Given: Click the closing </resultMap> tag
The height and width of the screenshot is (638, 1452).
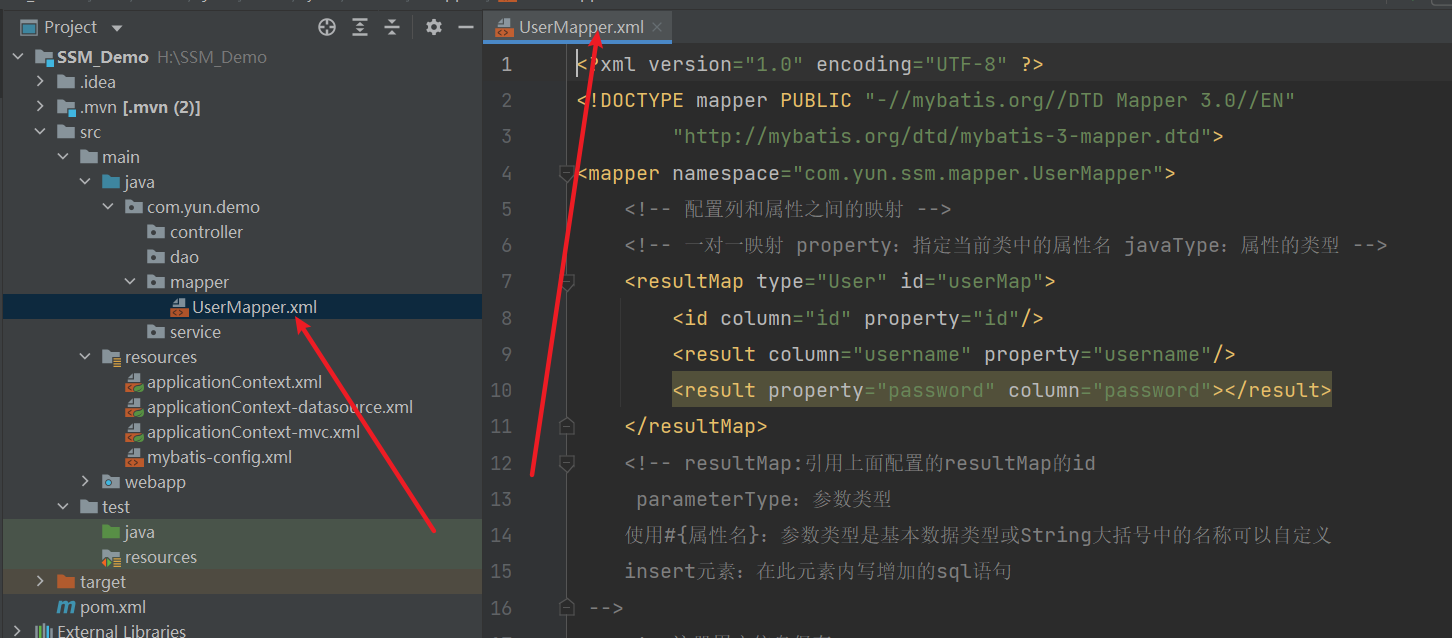Looking at the screenshot, I should 696,427.
